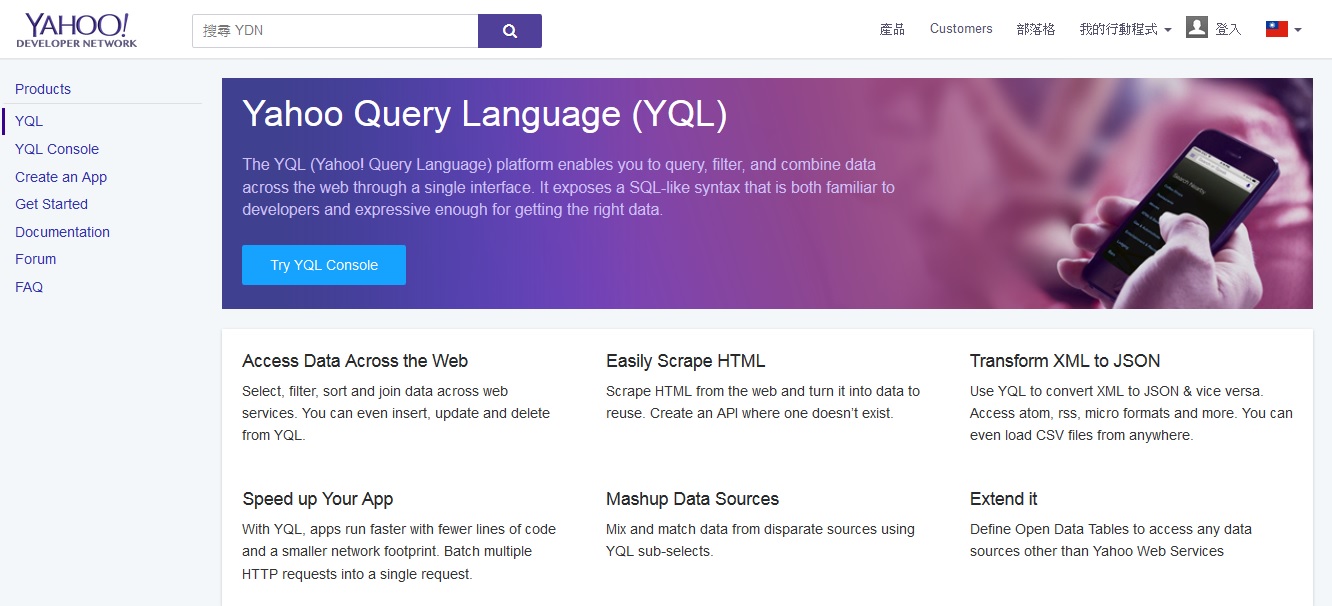Open the Get Started sidebar link
1332x606 pixels.
(51, 204)
